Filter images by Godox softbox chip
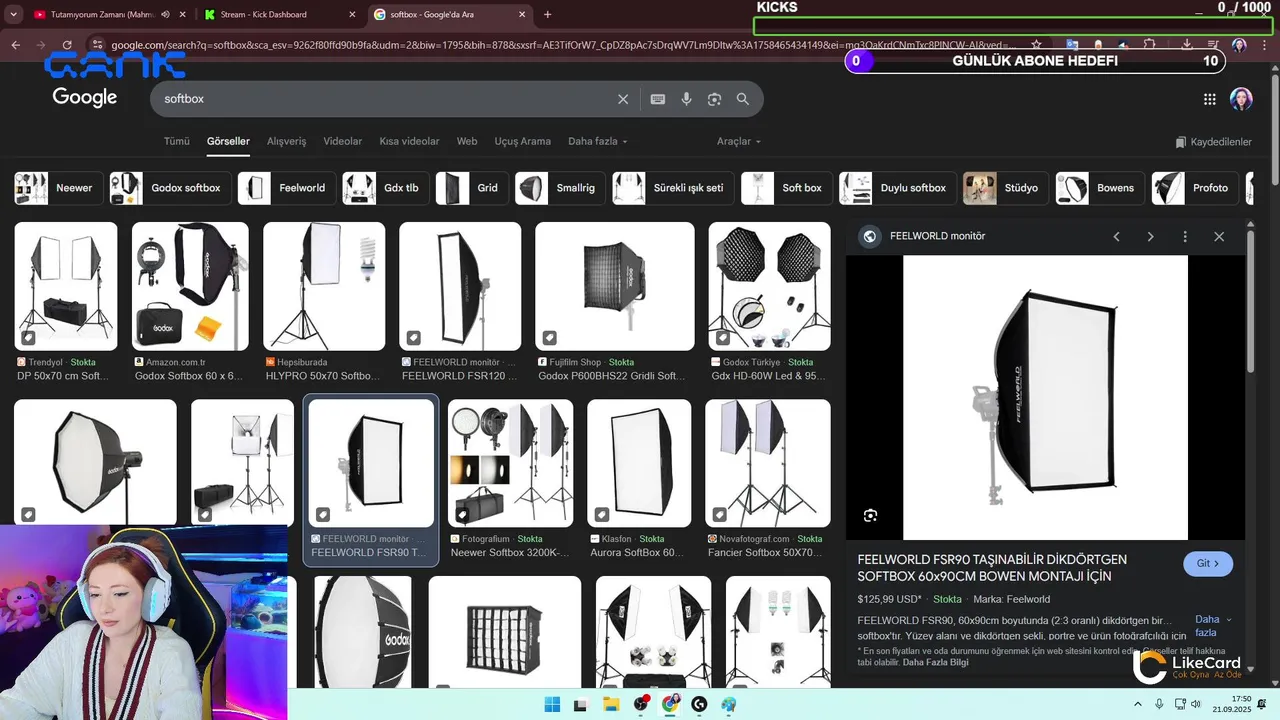This screenshot has height=720, width=1280. (x=170, y=188)
